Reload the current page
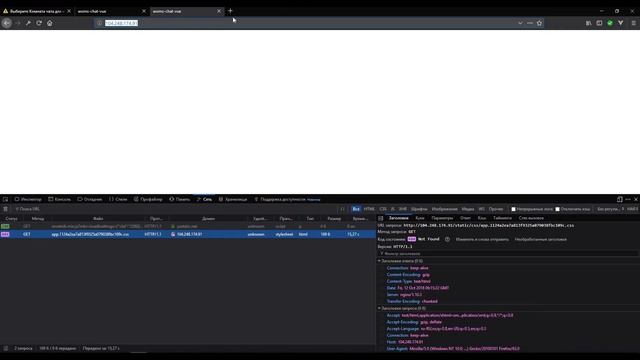 click(39, 23)
